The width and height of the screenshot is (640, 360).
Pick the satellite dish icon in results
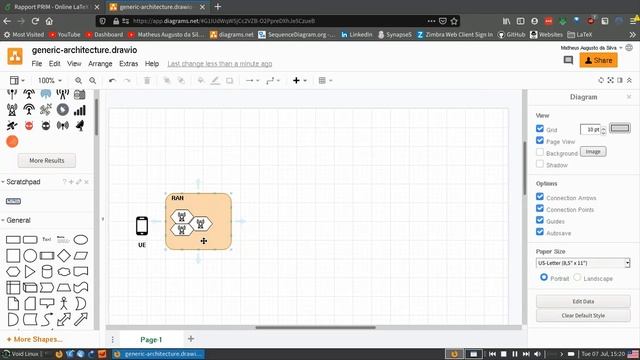[x=80, y=126]
